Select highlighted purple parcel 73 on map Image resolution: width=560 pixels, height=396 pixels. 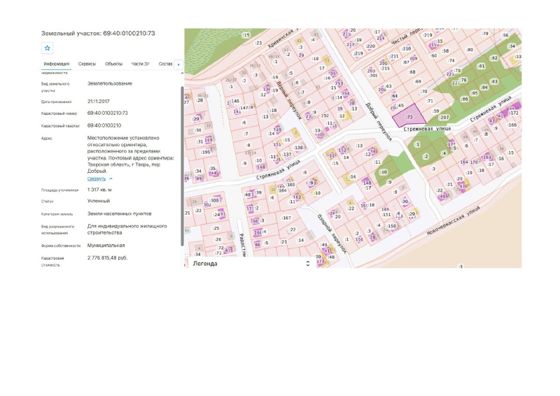pos(409,116)
